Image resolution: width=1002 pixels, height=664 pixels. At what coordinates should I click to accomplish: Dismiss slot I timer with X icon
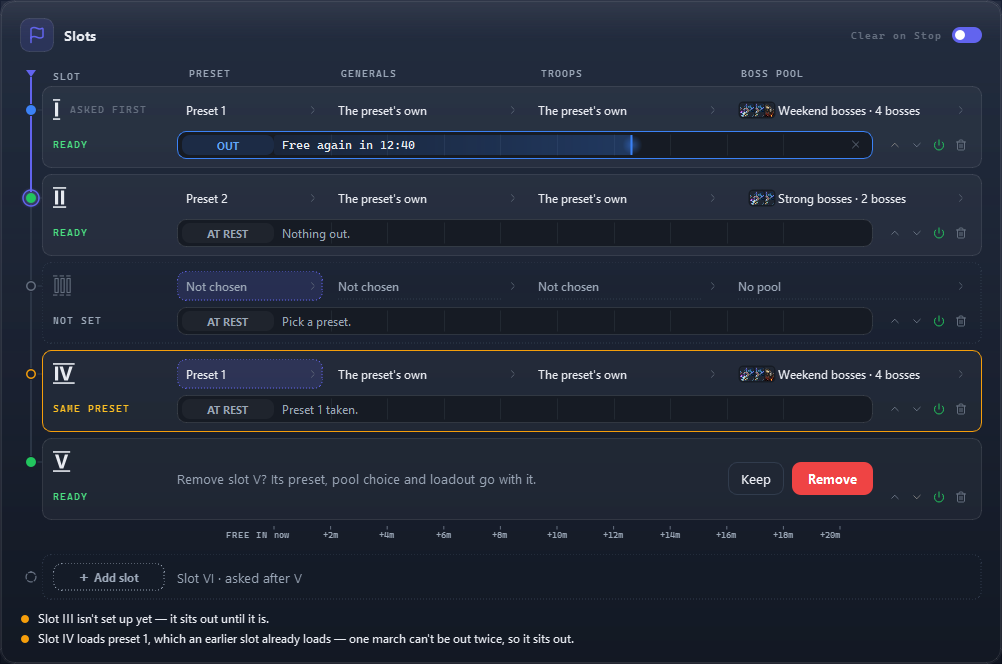coord(855,145)
